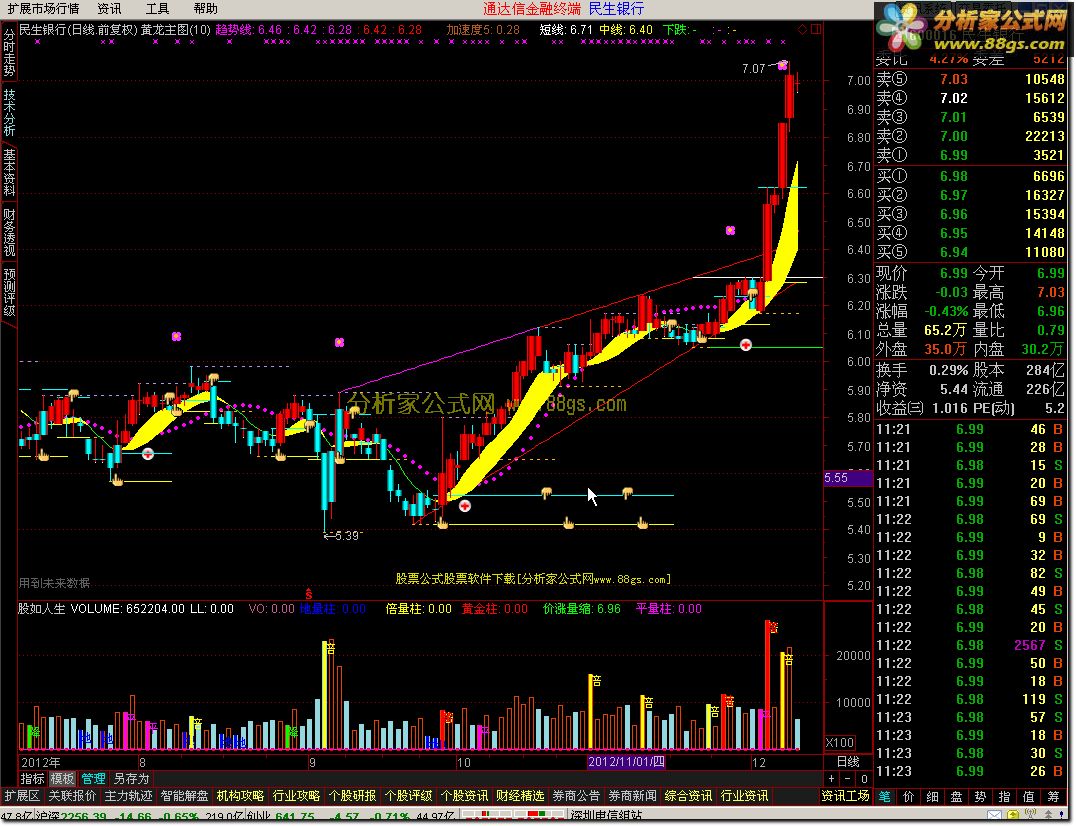Select the 盘 tab in the quote panel
Screen dimensions: 1076x826
(957, 796)
